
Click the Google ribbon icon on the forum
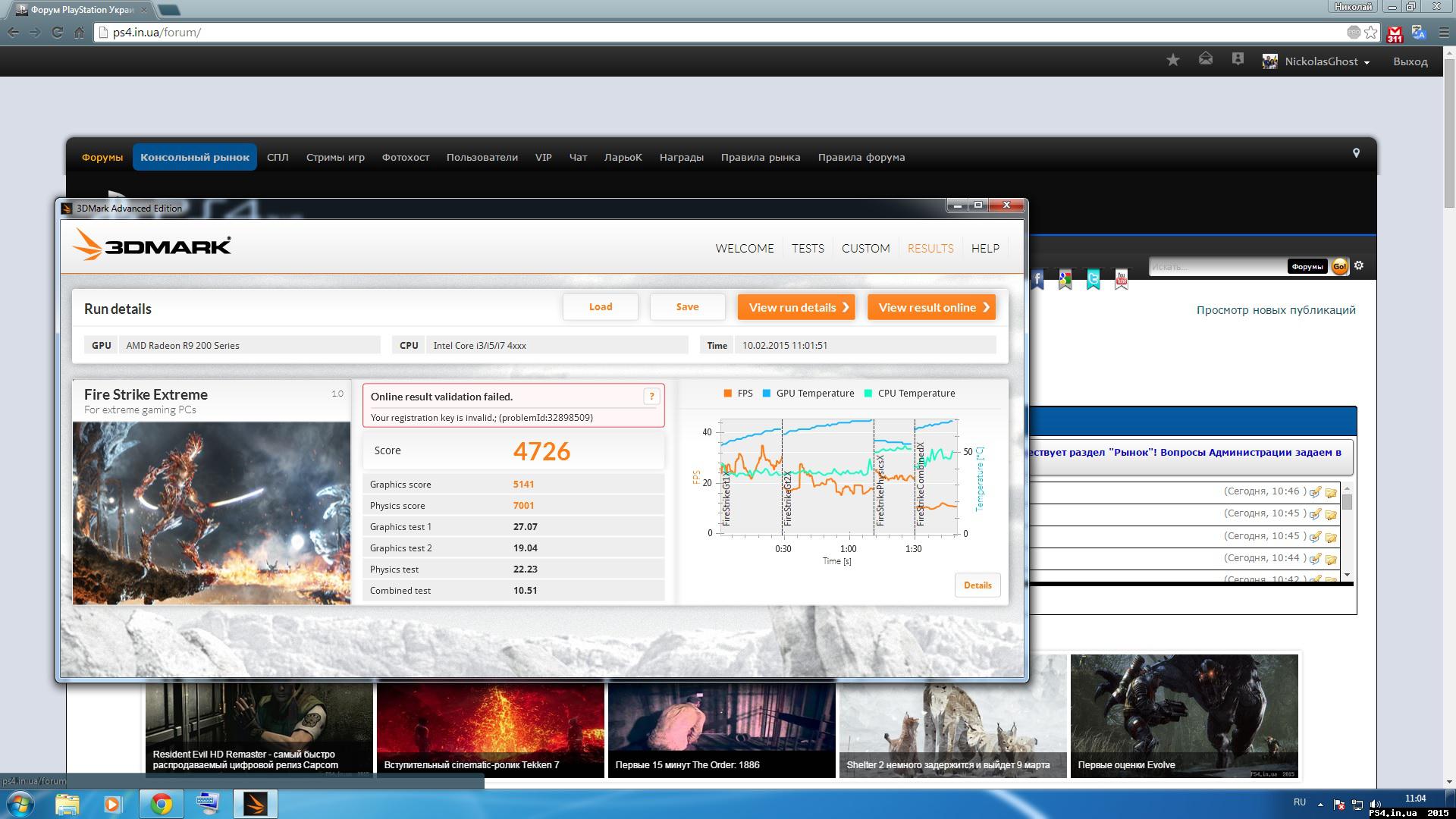pyautogui.click(x=1065, y=280)
